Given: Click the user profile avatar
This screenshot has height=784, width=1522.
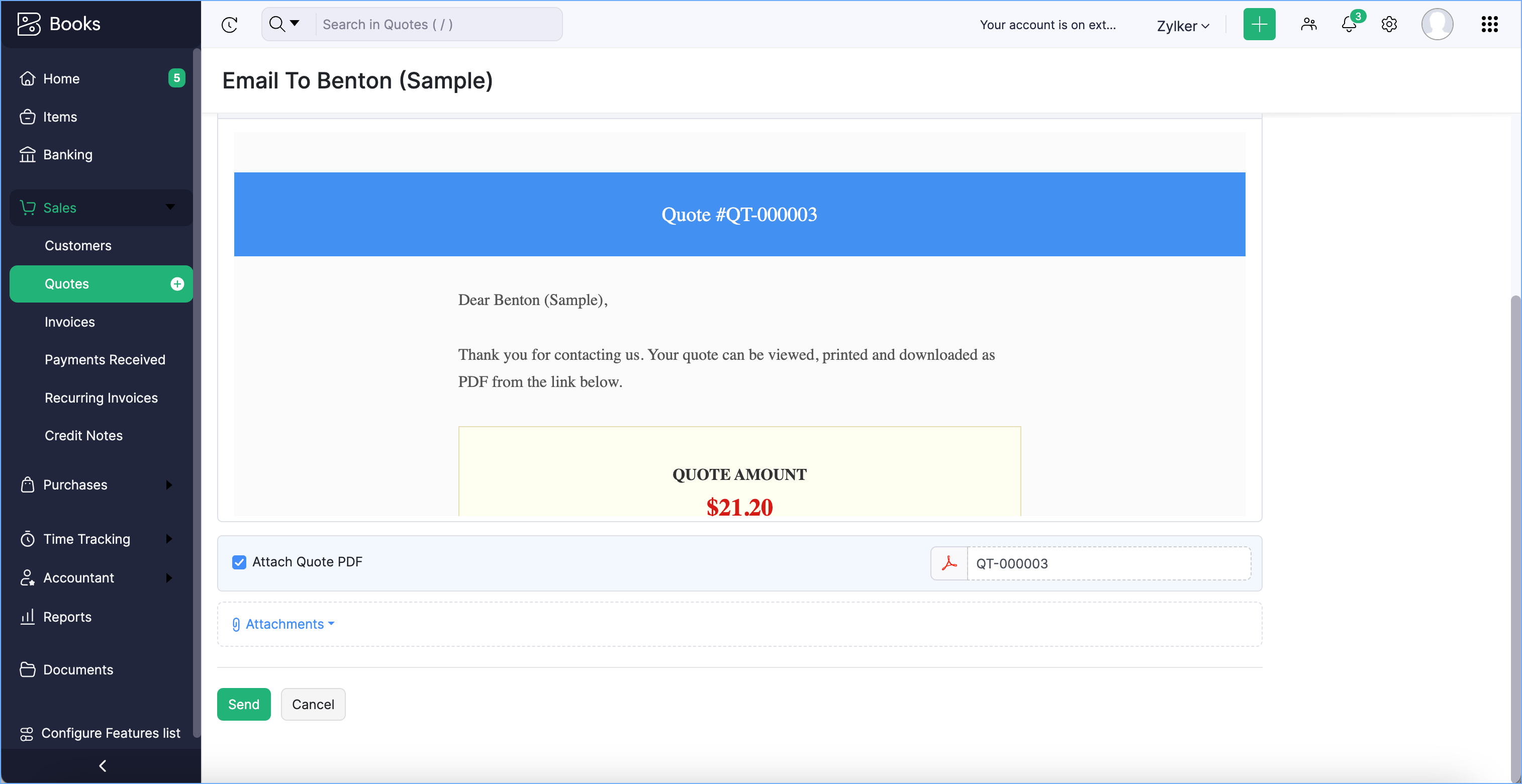Looking at the screenshot, I should 1437,24.
